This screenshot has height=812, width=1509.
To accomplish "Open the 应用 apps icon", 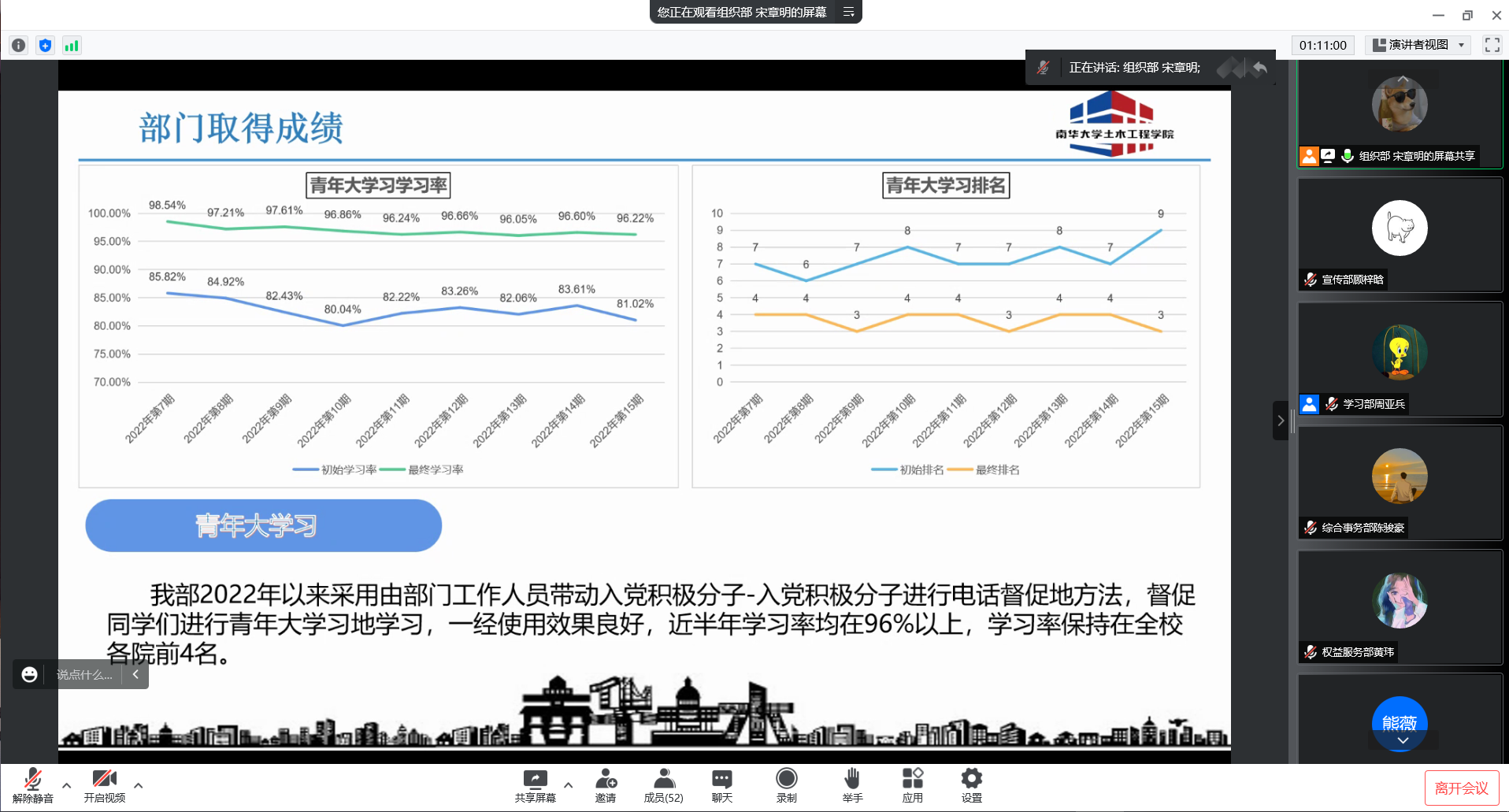I will click(912, 785).
